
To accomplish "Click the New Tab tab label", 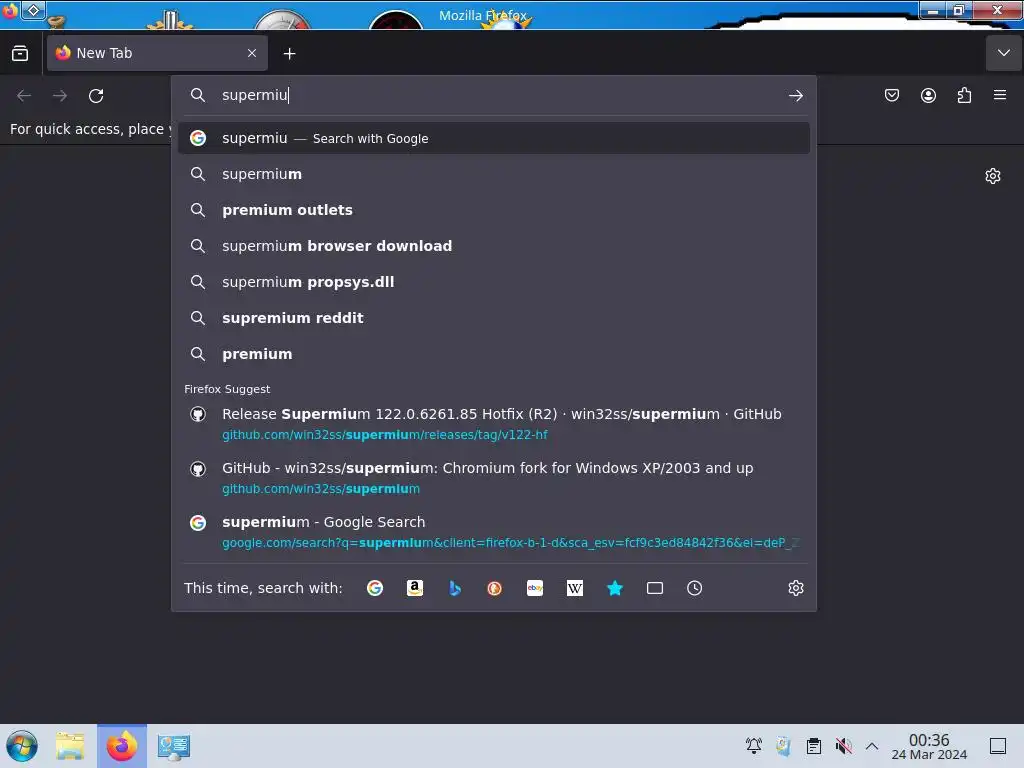I will coord(104,54).
